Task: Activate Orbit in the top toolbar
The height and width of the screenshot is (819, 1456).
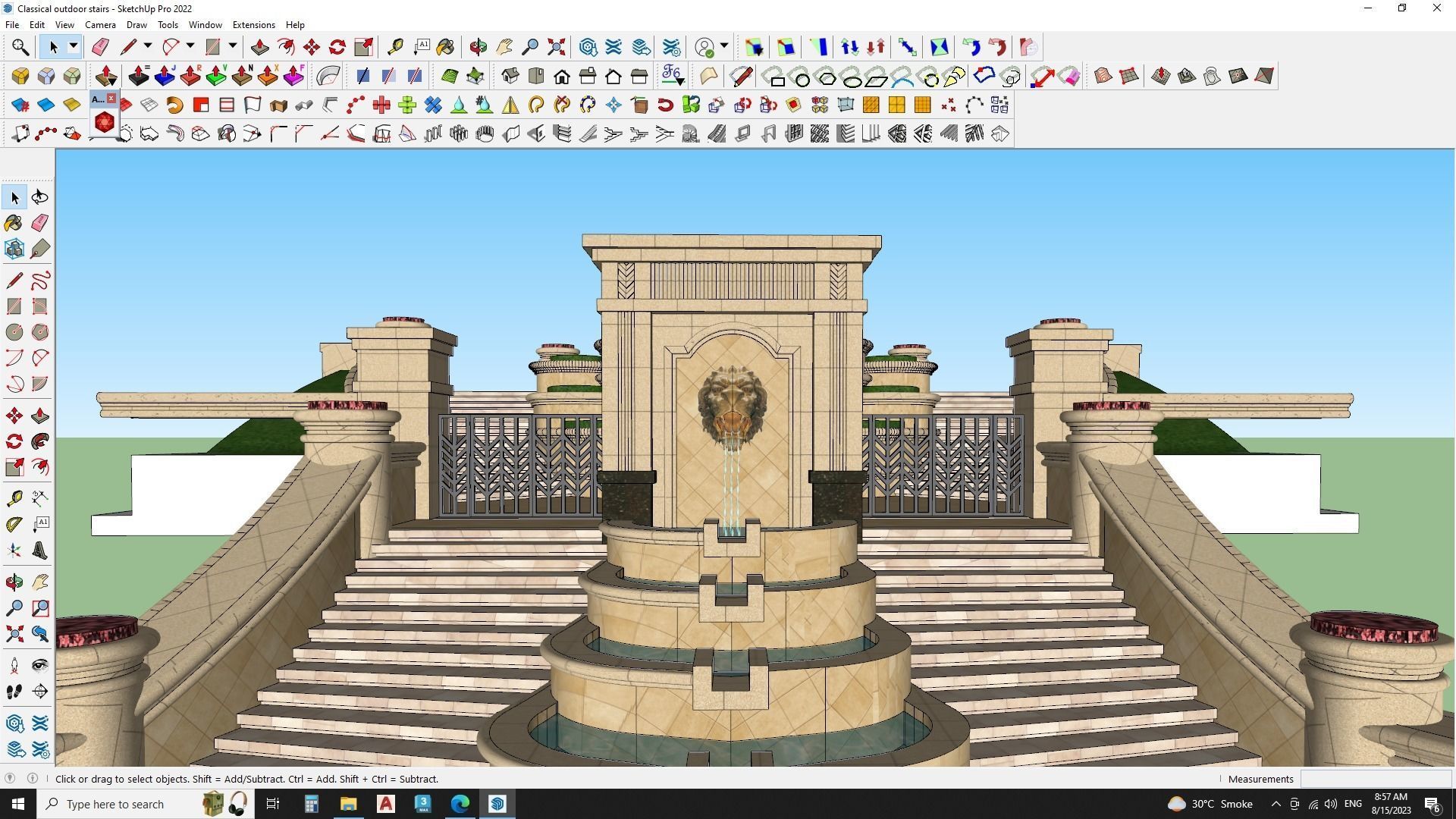Action: click(x=479, y=47)
